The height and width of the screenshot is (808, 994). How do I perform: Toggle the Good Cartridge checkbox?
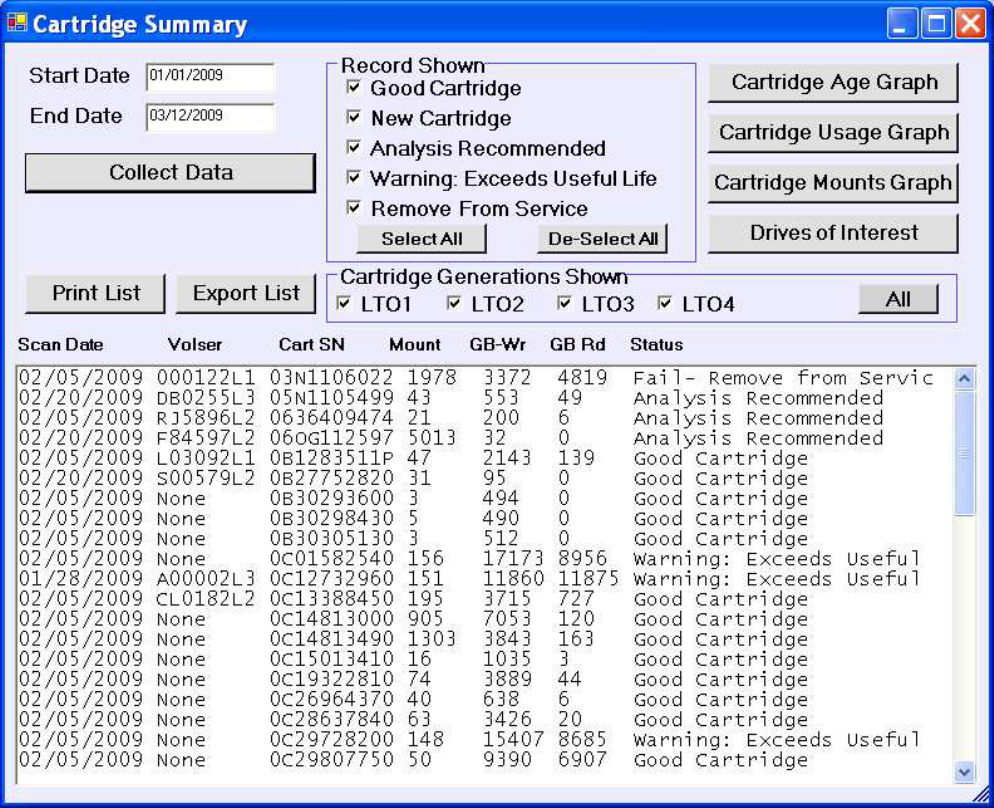354,87
